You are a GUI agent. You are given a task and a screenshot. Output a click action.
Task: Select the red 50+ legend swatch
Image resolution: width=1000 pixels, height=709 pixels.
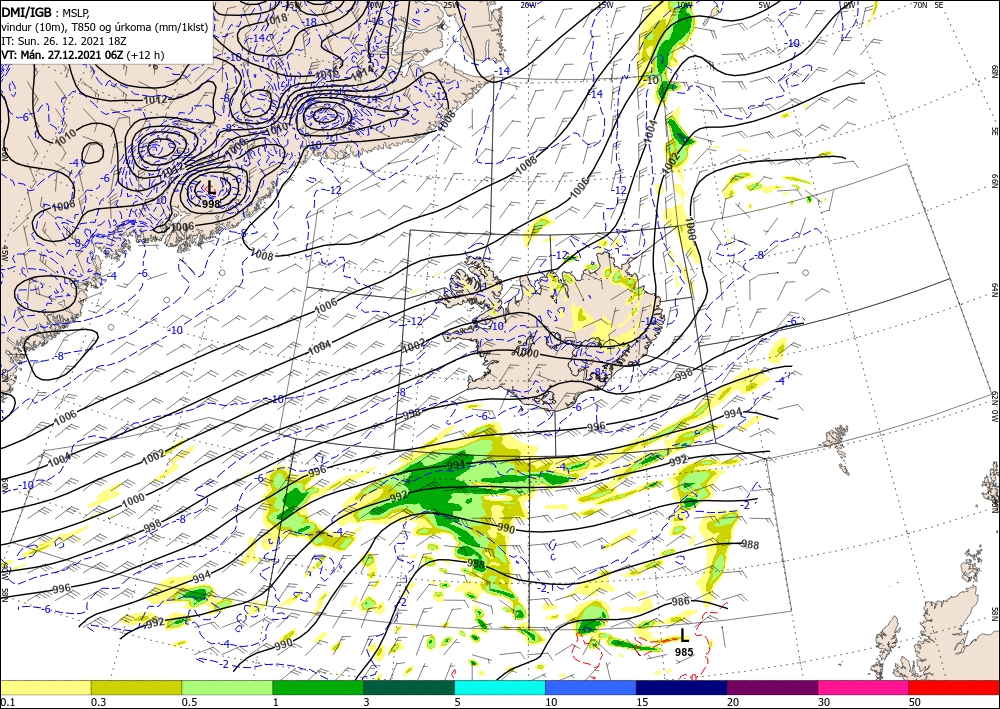tap(954, 687)
